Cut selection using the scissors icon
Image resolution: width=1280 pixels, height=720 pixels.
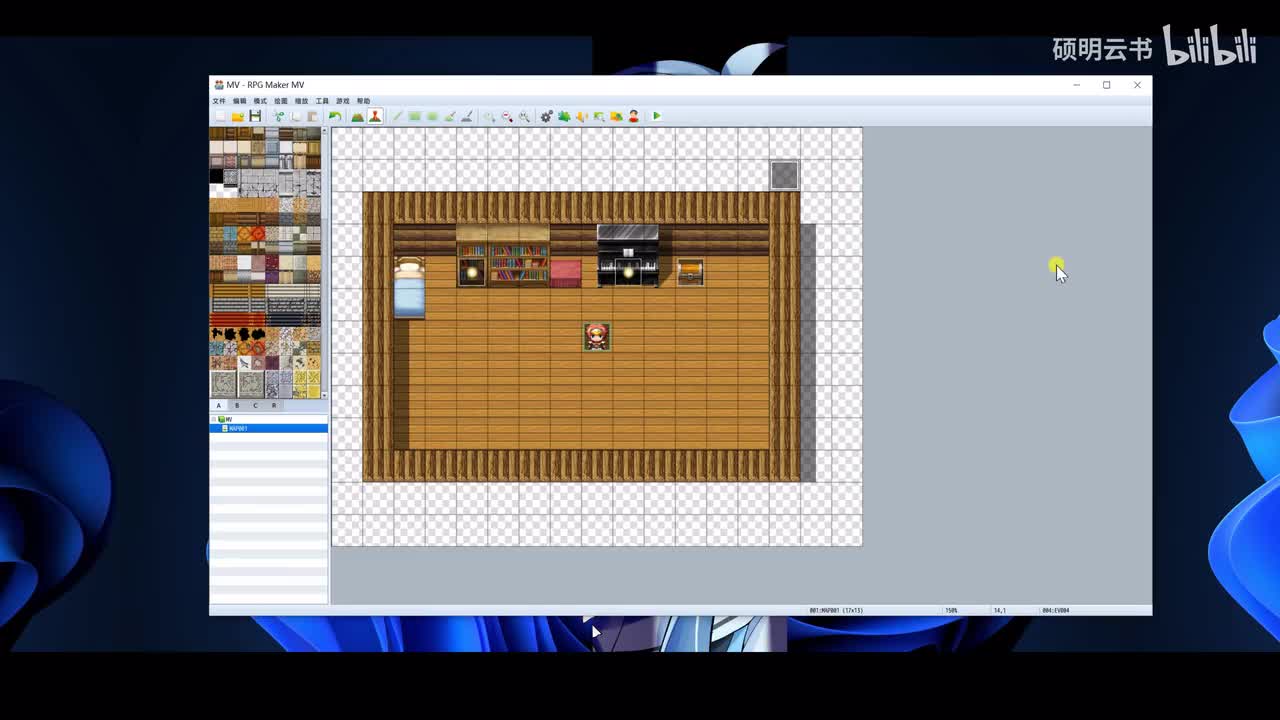coord(279,116)
